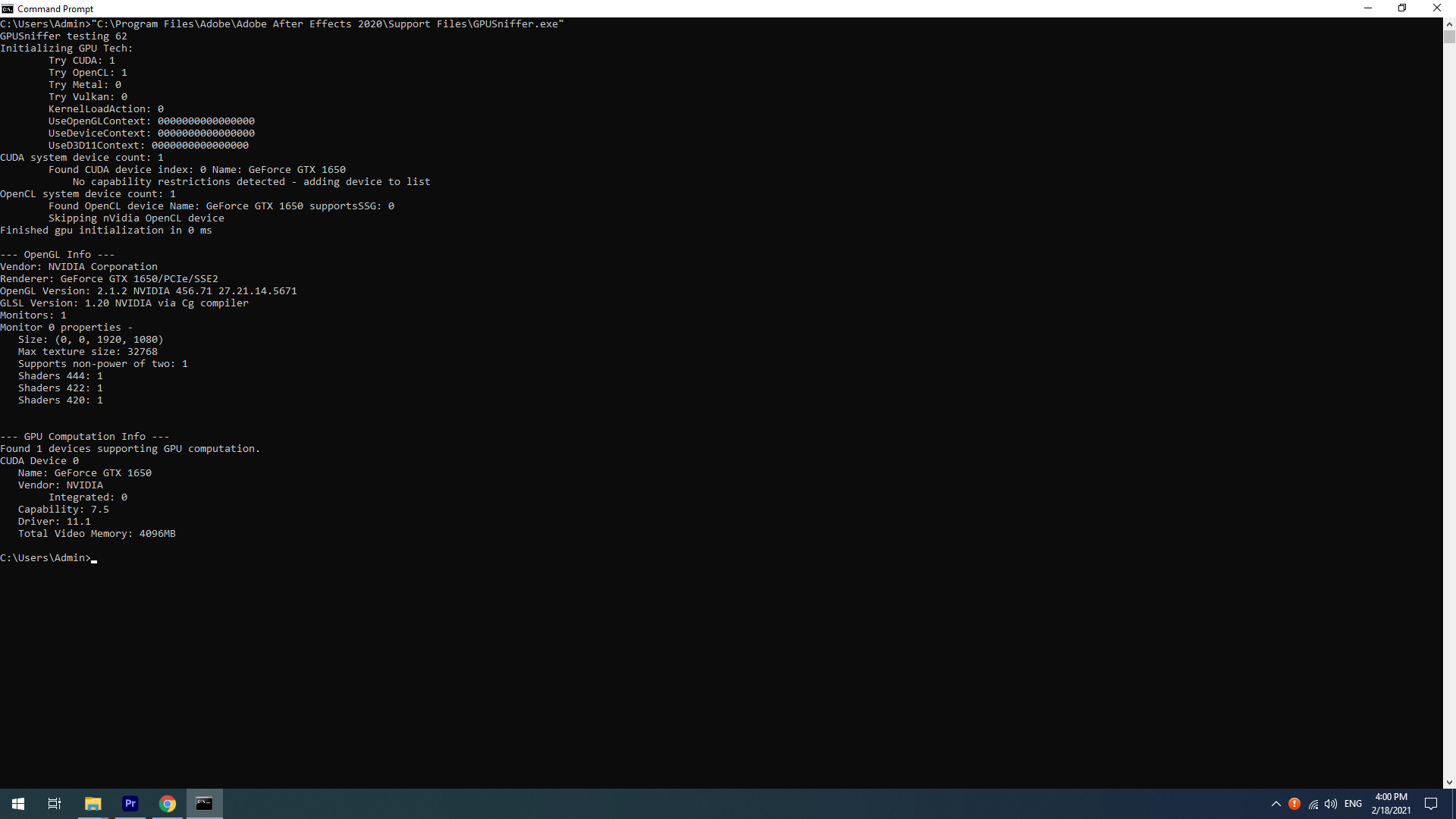
Task: Click the 'Try Metal: 0' line
Action: click(x=85, y=85)
